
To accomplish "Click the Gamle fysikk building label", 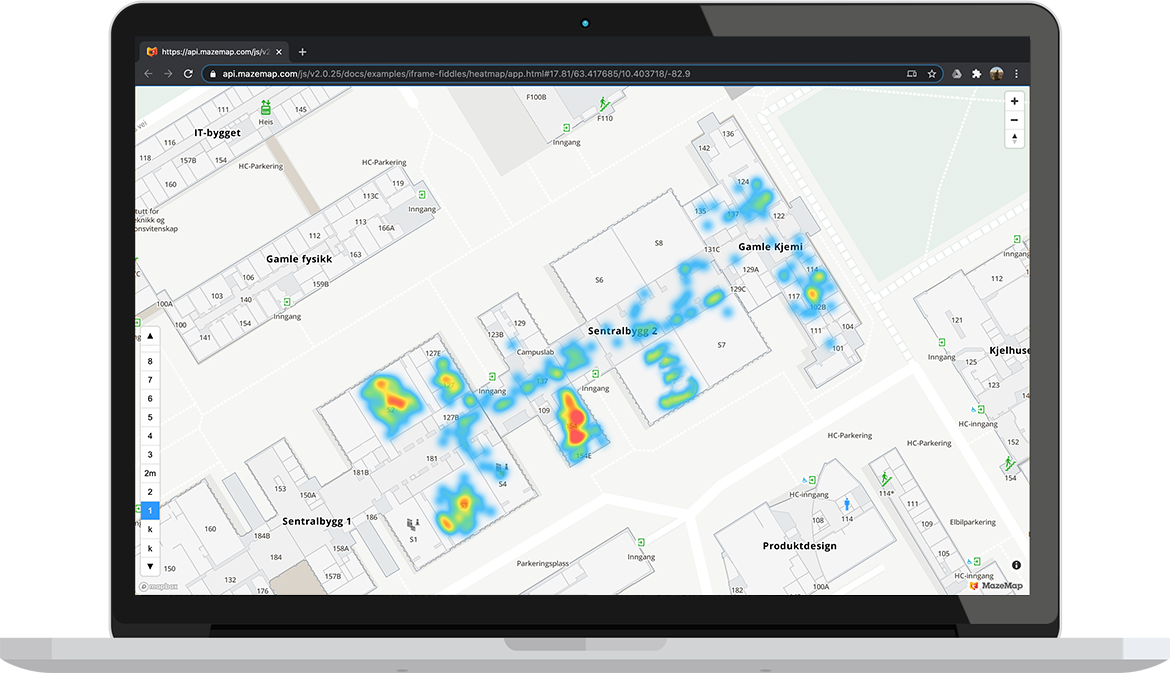I will (x=298, y=259).
